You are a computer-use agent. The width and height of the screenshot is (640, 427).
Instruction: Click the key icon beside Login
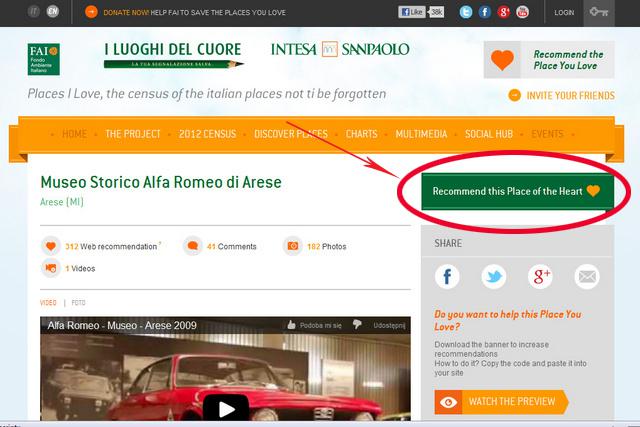(599, 12)
